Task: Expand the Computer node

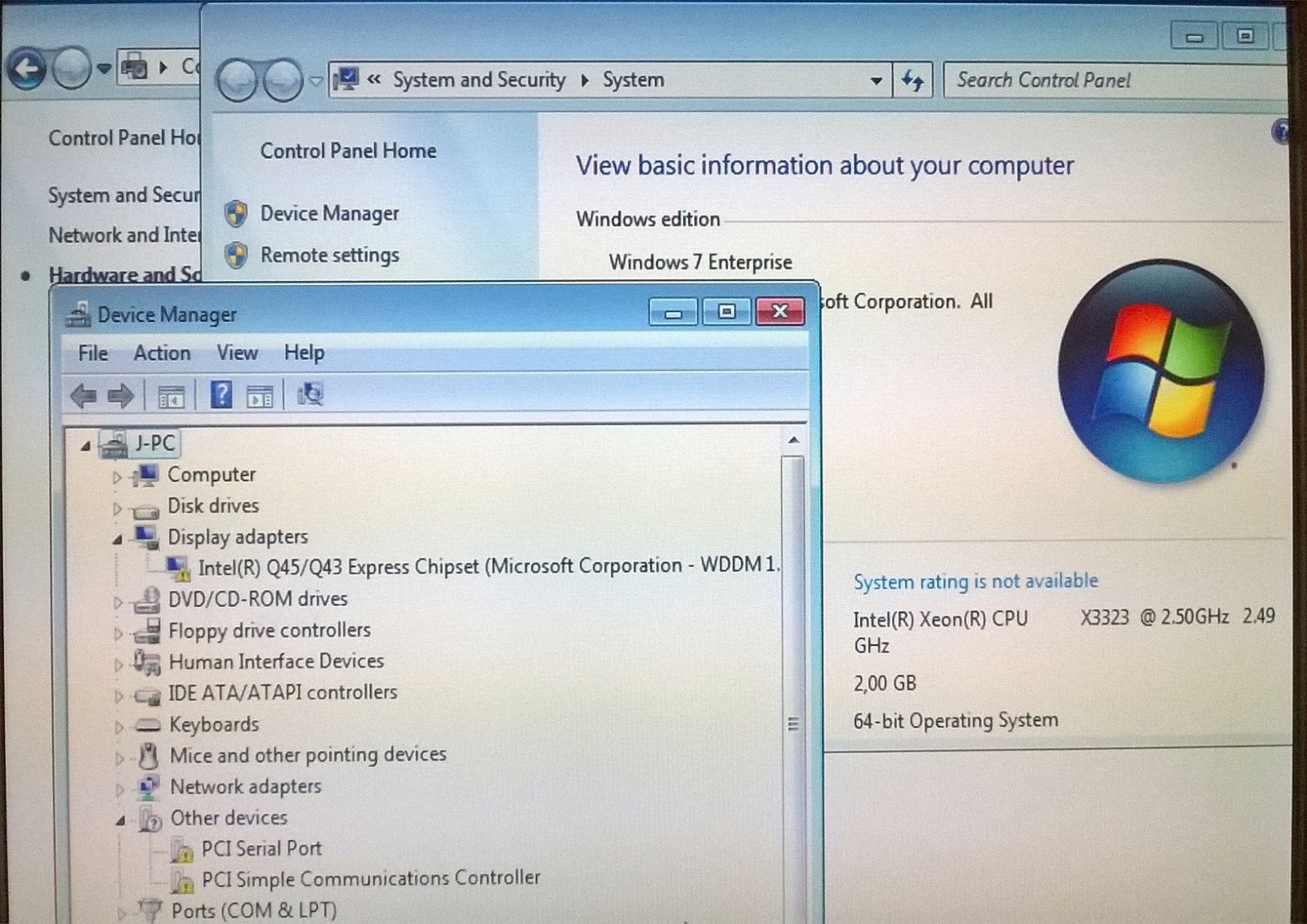Action: coord(118,477)
